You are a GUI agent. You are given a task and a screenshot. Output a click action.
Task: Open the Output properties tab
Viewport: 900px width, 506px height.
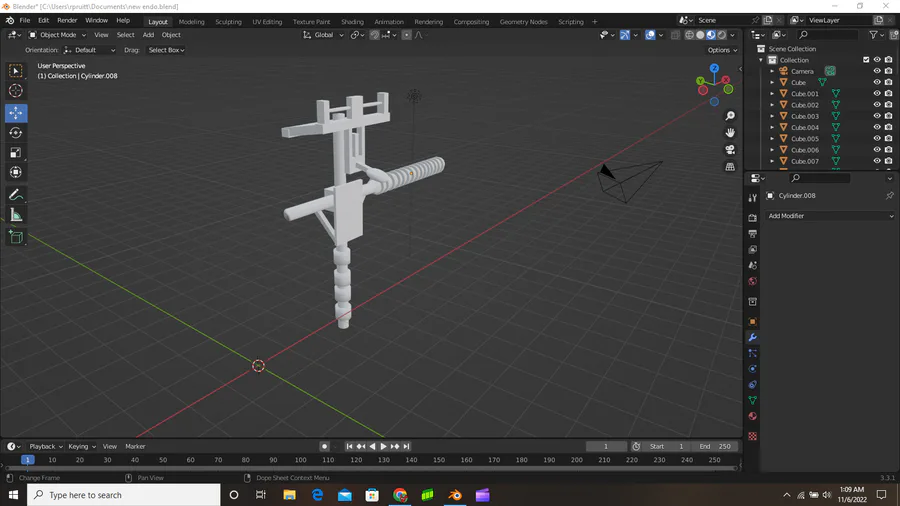tap(752, 234)
